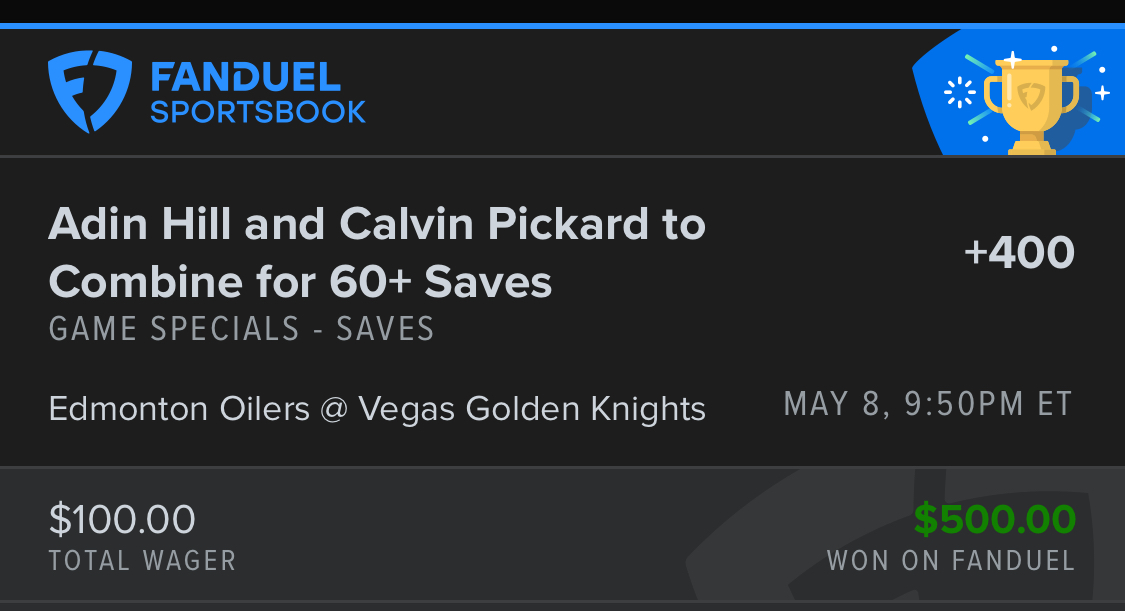Image resolution: width=1125 pixels, height=611 pixels.
Task: Click the blue bar at the top
Action: tap(562, 26)
